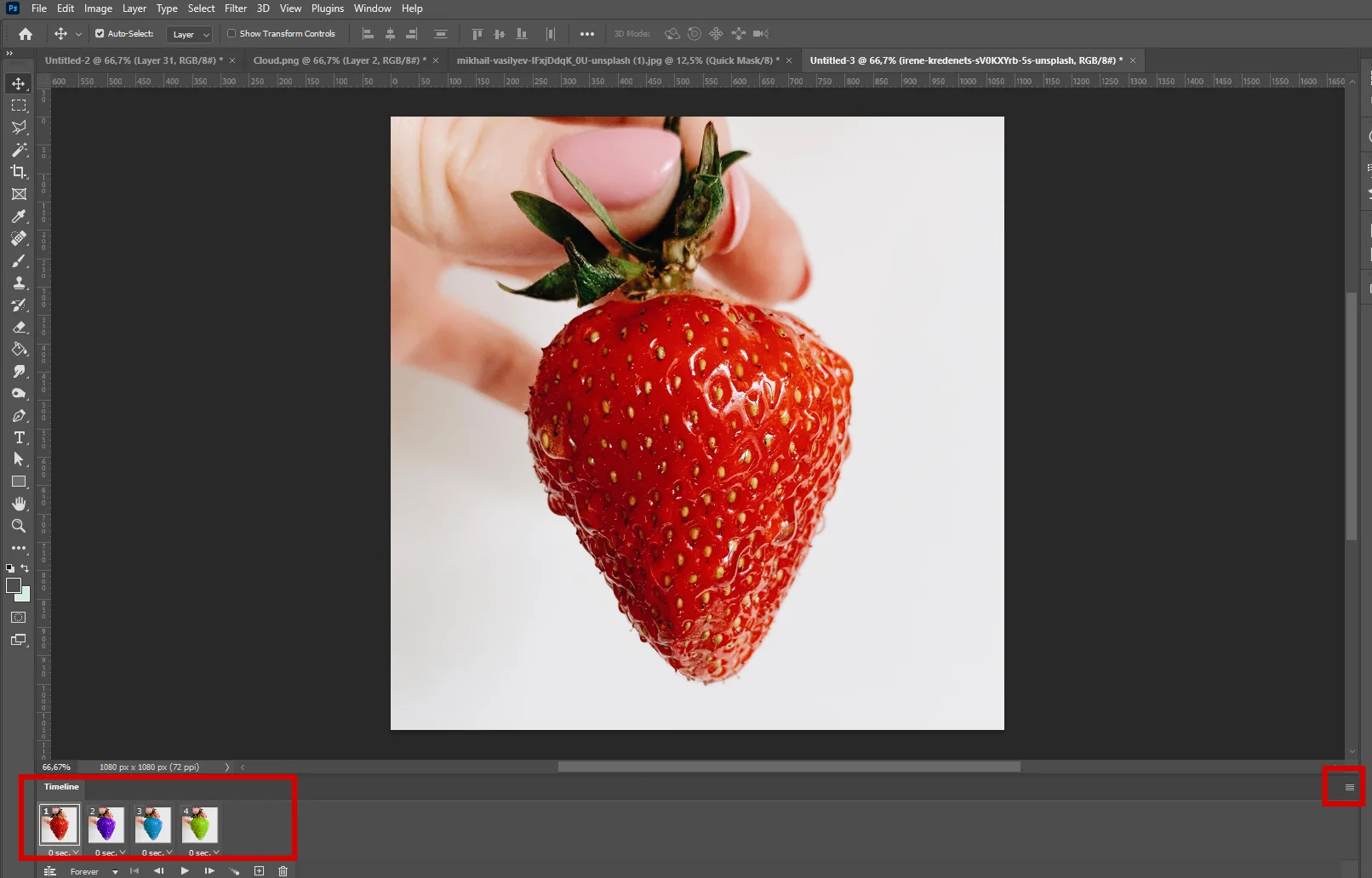Duplicate the selected frame in Timeline
Screen dimensions: 1372x878
(x=260, y=870)
